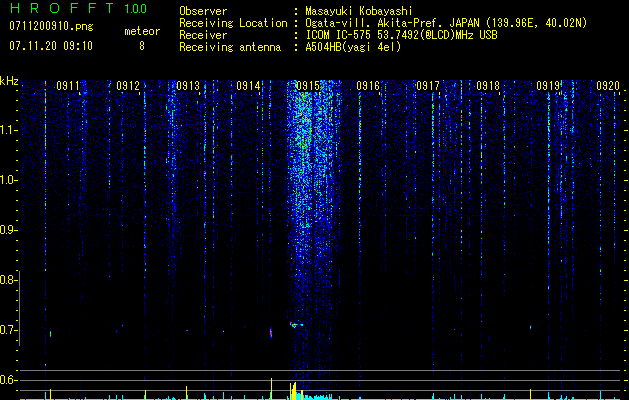
Task: Select the filename 0711200910.png
Action: (x=51, y=26)
